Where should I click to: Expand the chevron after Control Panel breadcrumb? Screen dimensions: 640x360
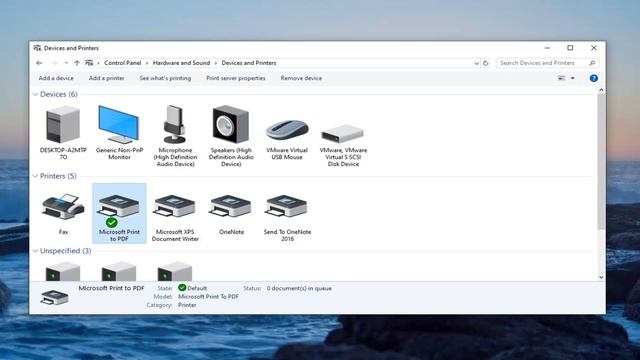coord(147,63)
